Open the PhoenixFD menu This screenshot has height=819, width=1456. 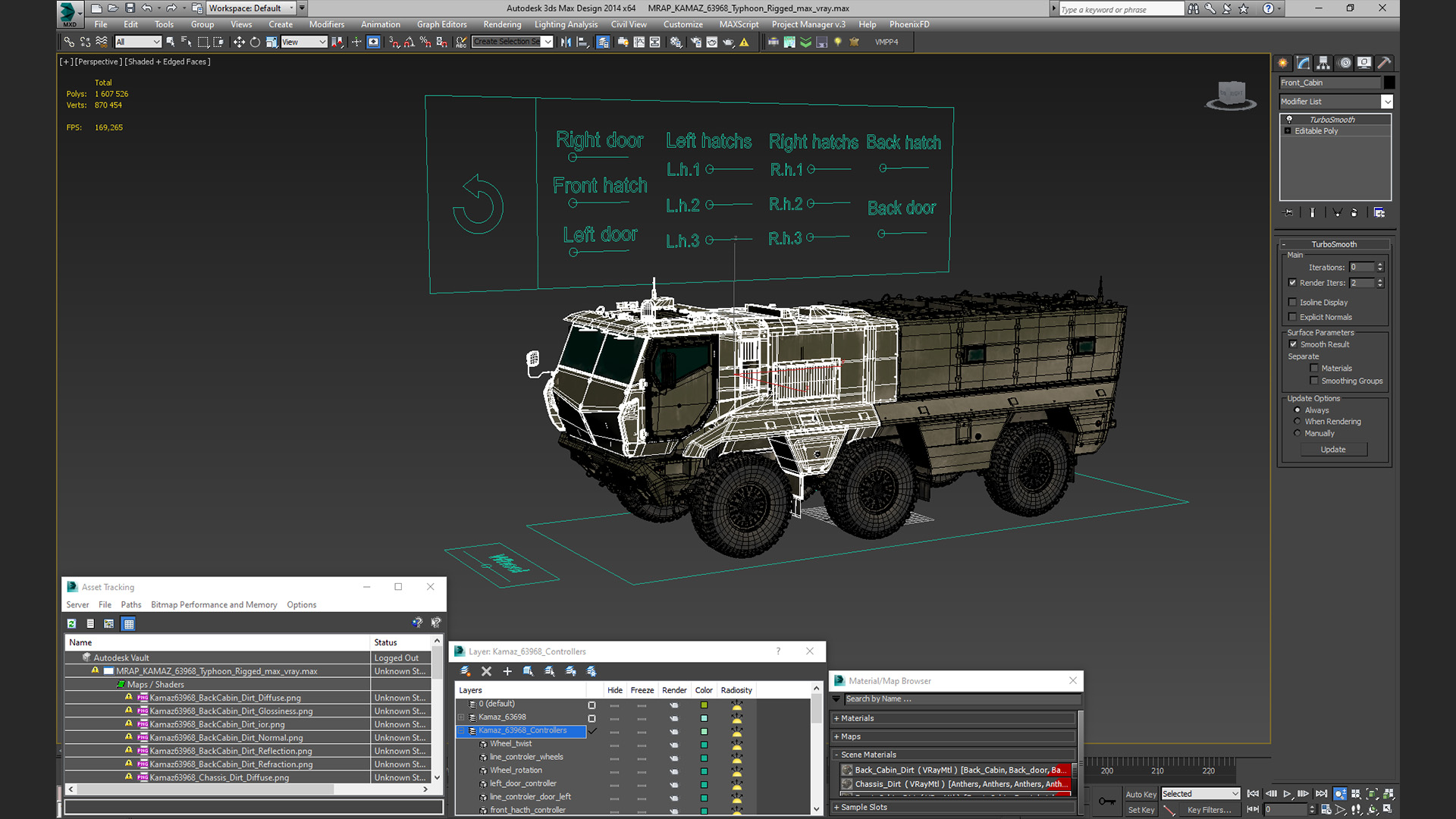point(909,24)
